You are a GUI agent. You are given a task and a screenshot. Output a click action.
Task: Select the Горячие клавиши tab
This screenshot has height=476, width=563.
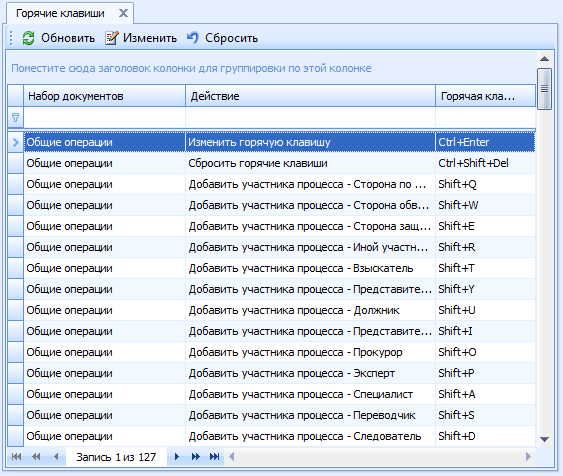[x=60, y=13]
